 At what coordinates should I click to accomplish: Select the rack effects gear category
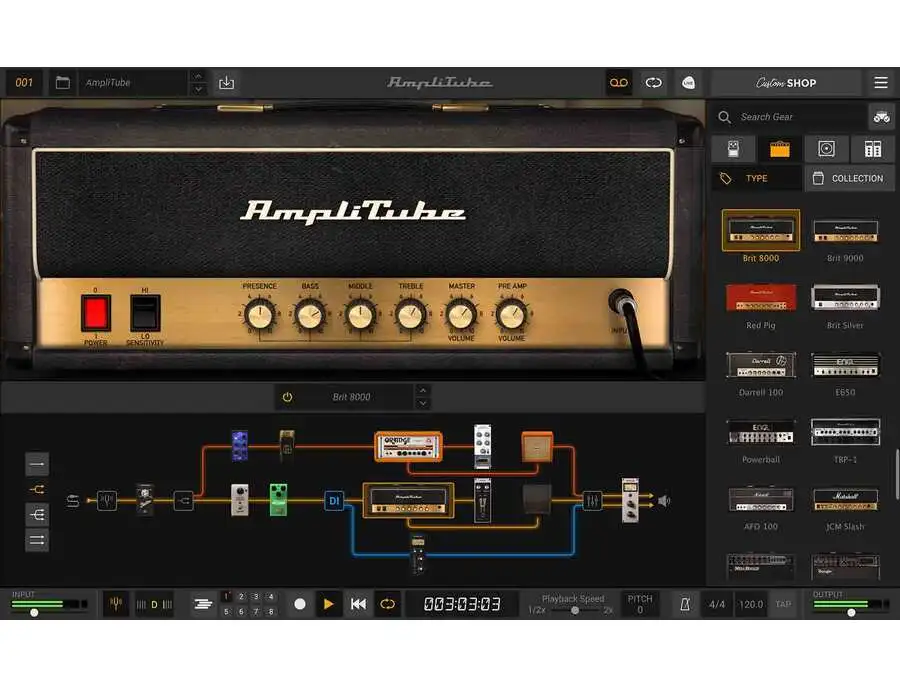coord(872,149)
